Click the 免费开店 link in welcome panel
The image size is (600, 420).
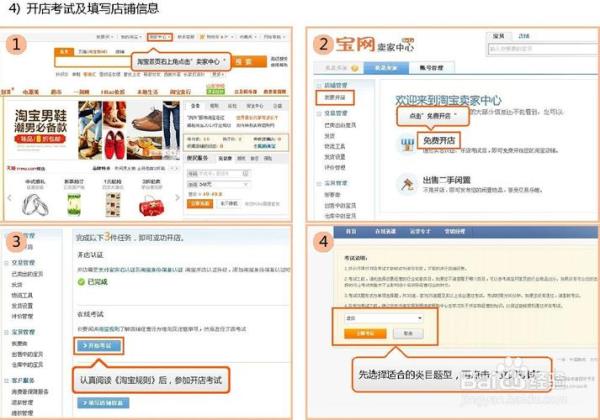[439, 140]
